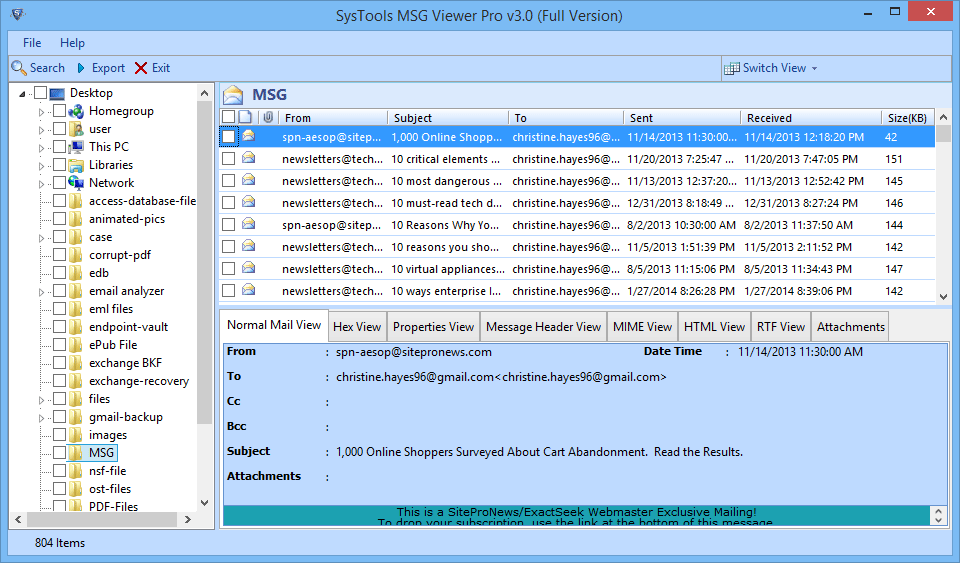Click the MSG folder icon in tree
The height and width of the screenshot is (563, 960).
(x=75, y=453)
